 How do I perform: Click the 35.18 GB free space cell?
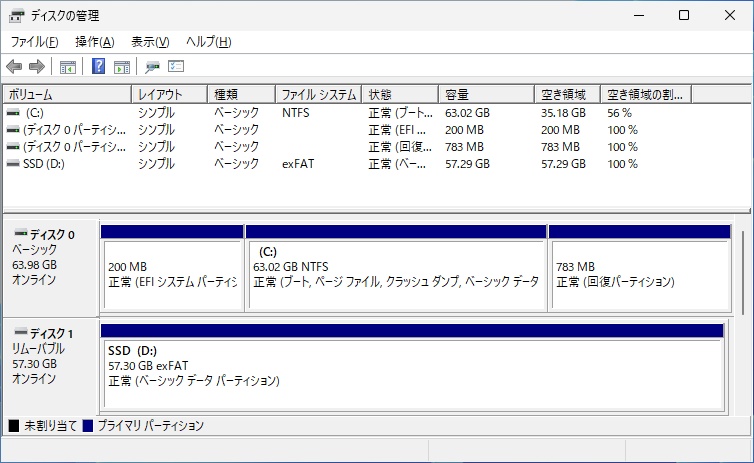click(x=564, y=113)
